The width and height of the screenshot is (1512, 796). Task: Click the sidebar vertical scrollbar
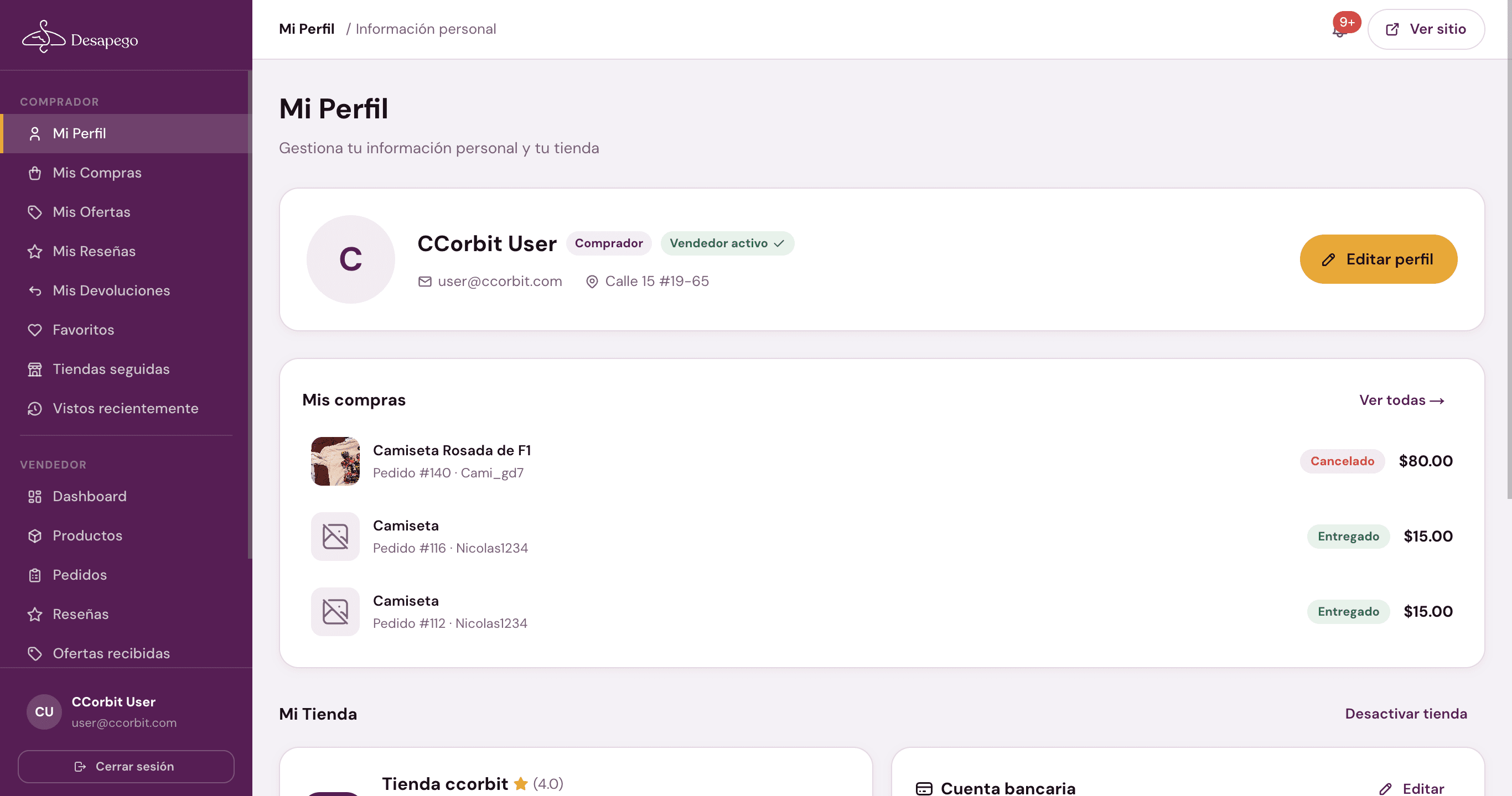click(x=250, y=314)
